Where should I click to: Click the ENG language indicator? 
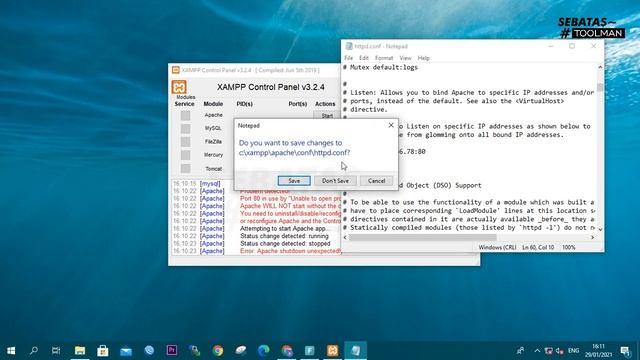(573, 351)
